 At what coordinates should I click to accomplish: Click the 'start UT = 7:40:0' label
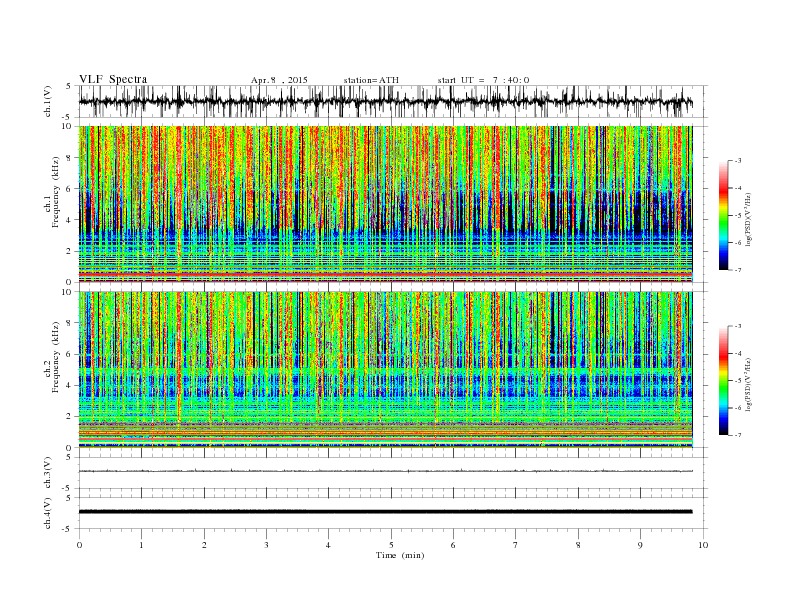[x=483, y=80]
